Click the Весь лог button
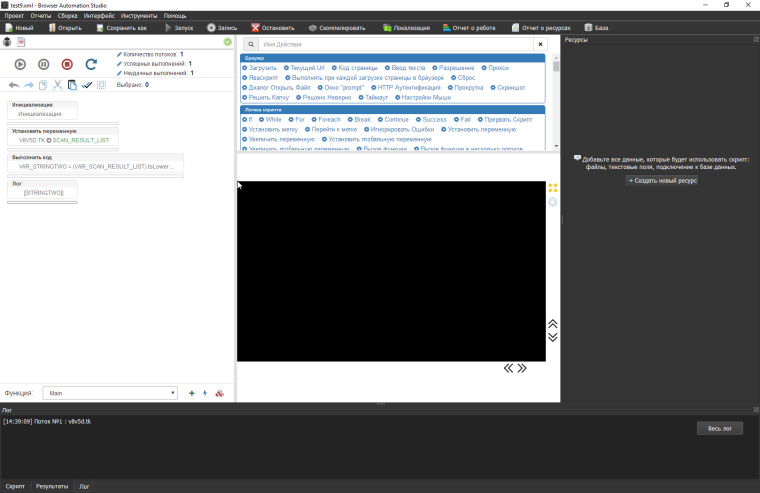Screen dimensions: 760x493 (719, 428)
